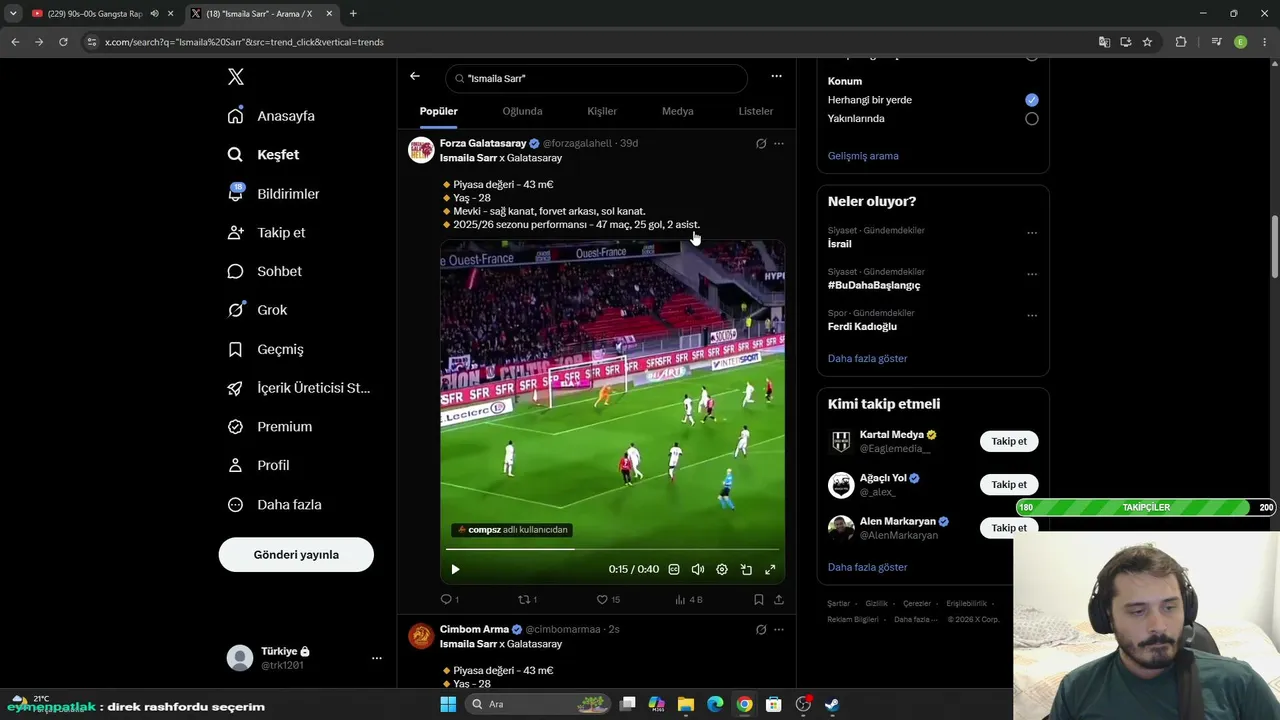Image resolution: width=1280 pixels, height=720 pixels.
Task: Switch to the Kişiler tab
Action: pos(602,111)
